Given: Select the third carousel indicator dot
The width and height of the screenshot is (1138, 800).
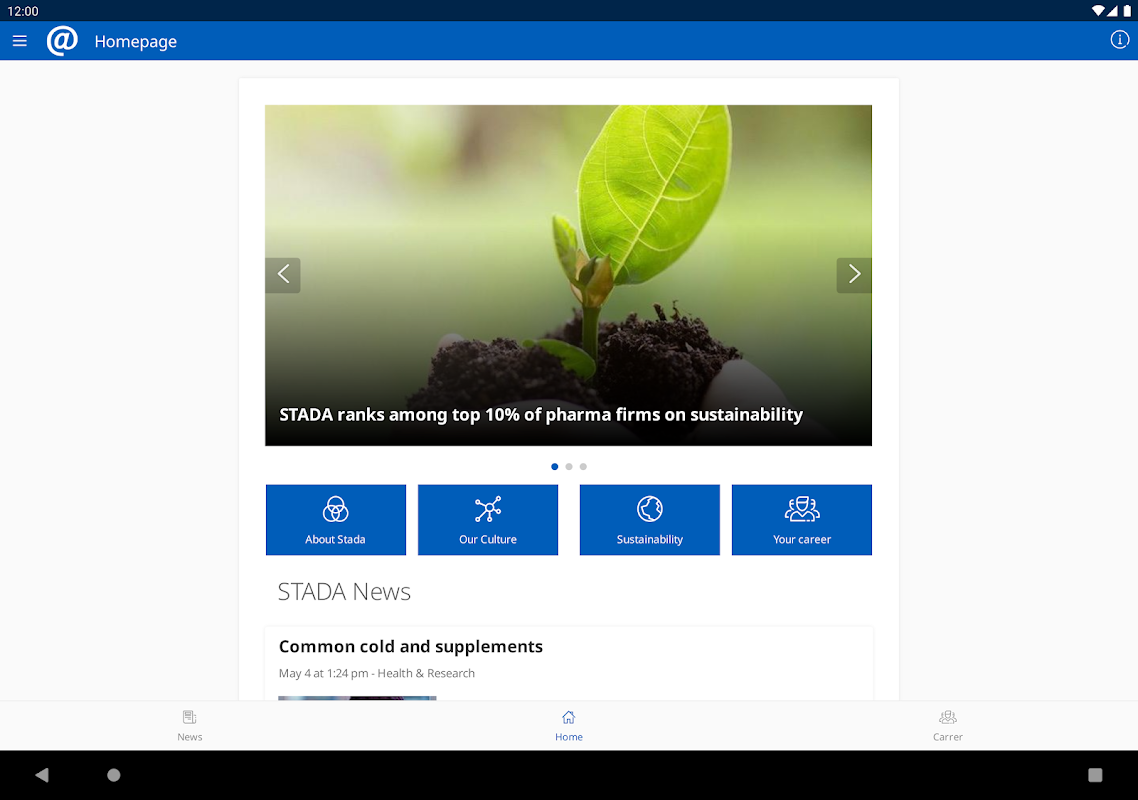Looking at the screenshot, I should click(584, 467).
